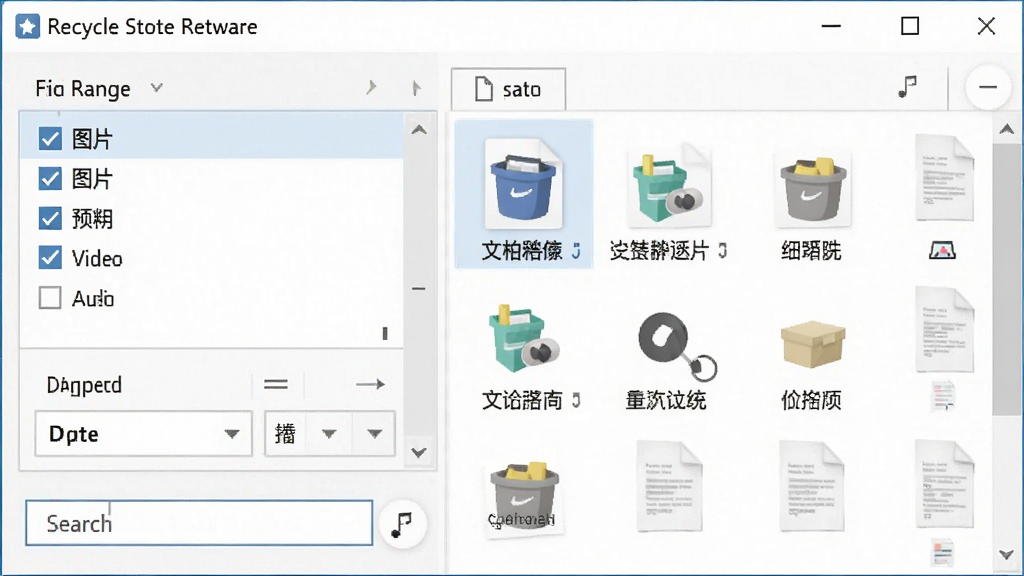This screenshot has height=576, width=1024.
Task: Open the bottom row document next to gray bin
Action: tap(669, 487)
